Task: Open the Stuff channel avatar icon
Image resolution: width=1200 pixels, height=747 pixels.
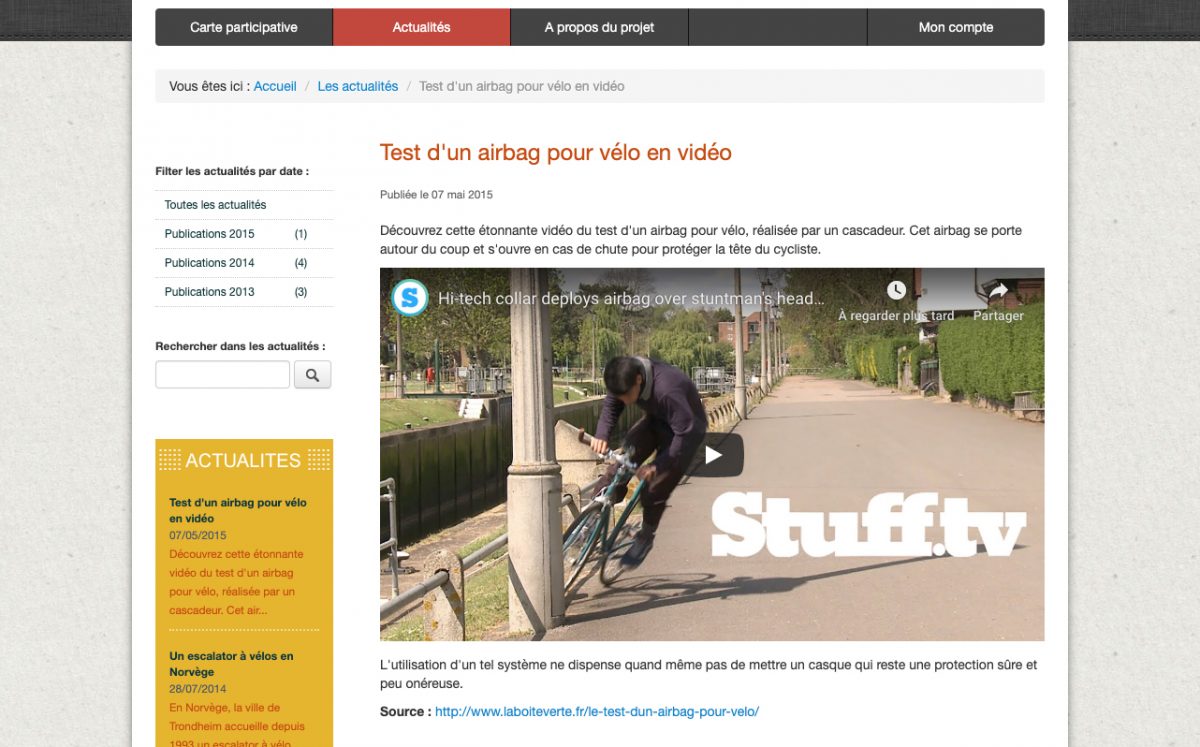Action: 410,298
